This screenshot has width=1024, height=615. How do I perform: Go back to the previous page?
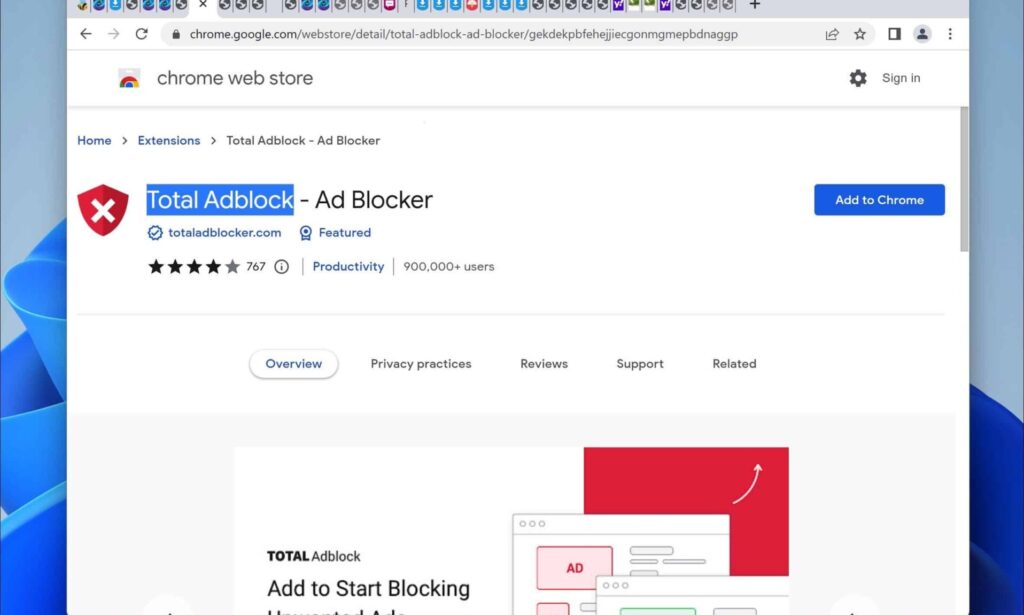coord(86,34)
